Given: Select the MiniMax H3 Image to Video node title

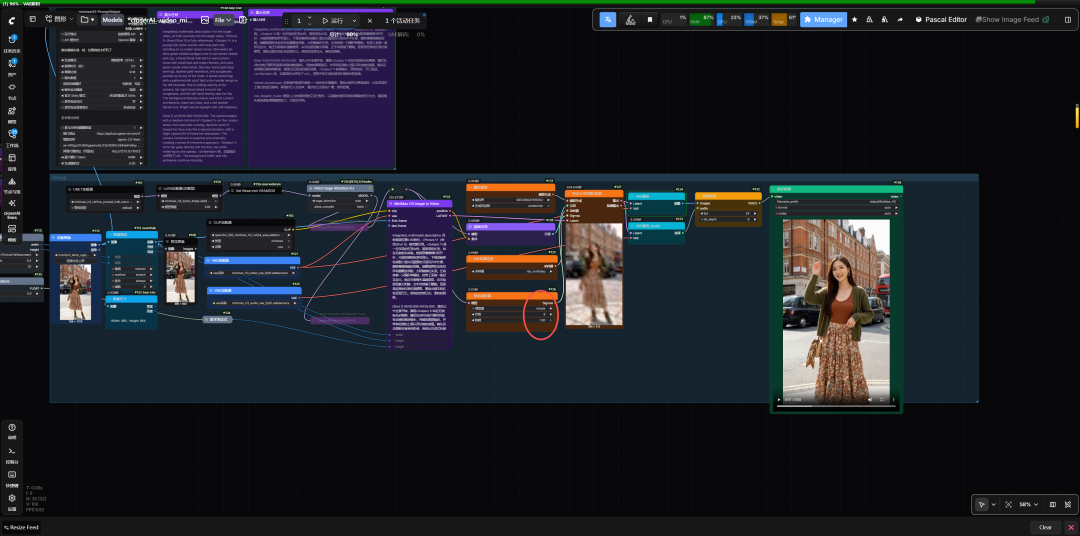Looking at the screenshot, I should click(416, 204).
